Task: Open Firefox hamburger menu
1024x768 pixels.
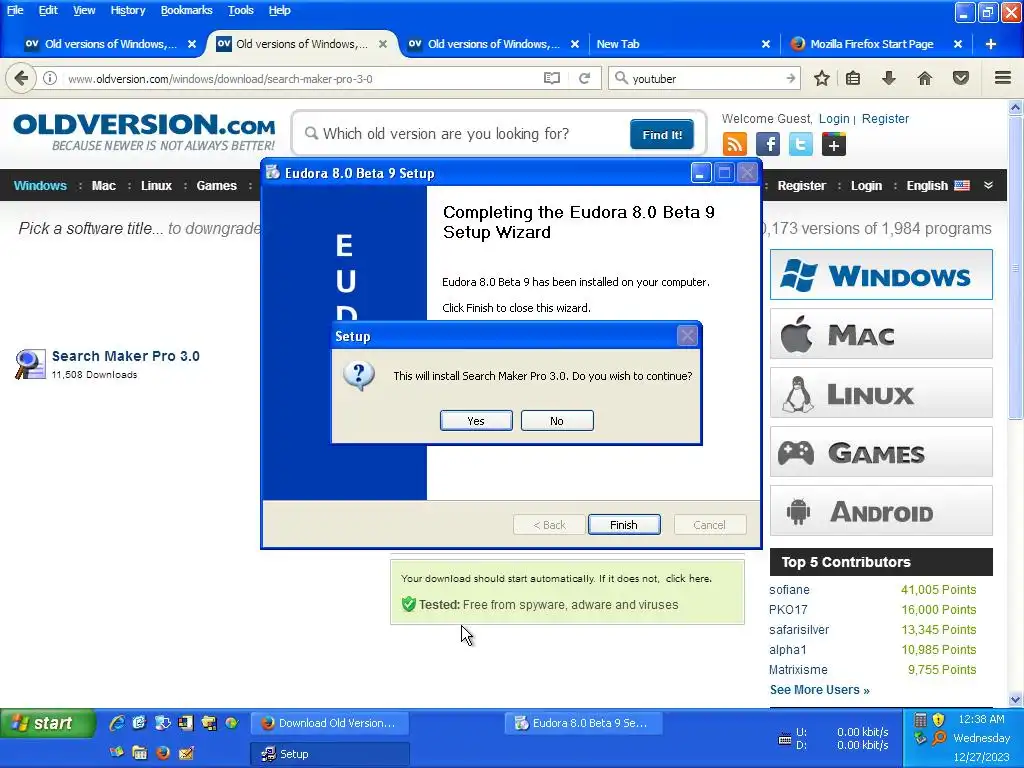Action: pyautogui.click(x=1003, y=78)
